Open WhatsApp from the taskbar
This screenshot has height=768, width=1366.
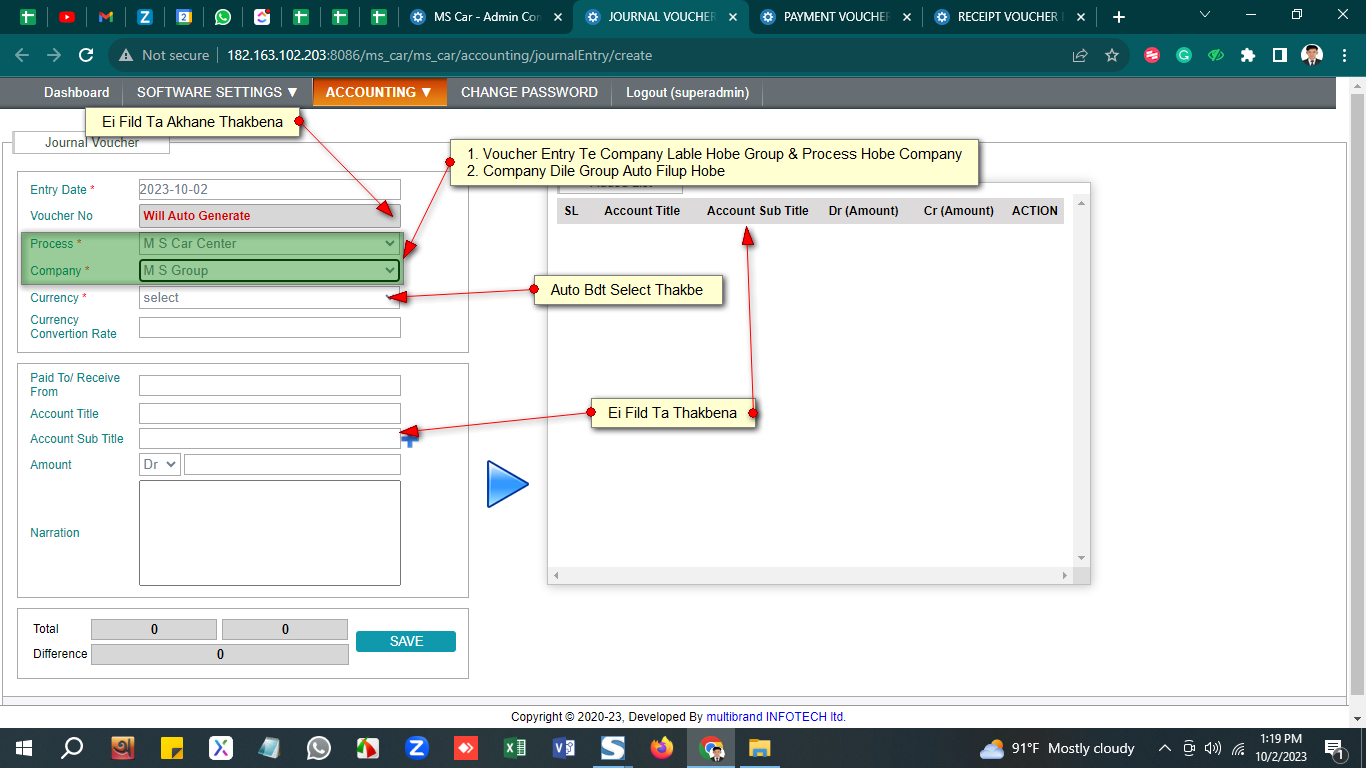[x=319, y=748]
